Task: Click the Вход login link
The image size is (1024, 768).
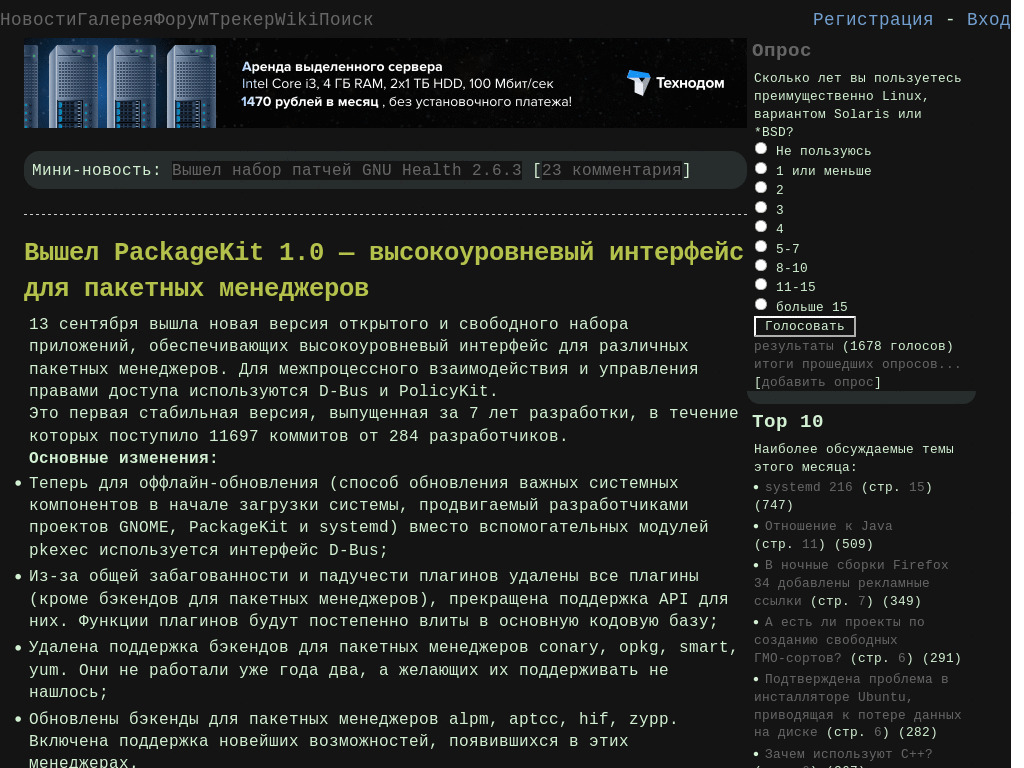Action: [988, 20]
